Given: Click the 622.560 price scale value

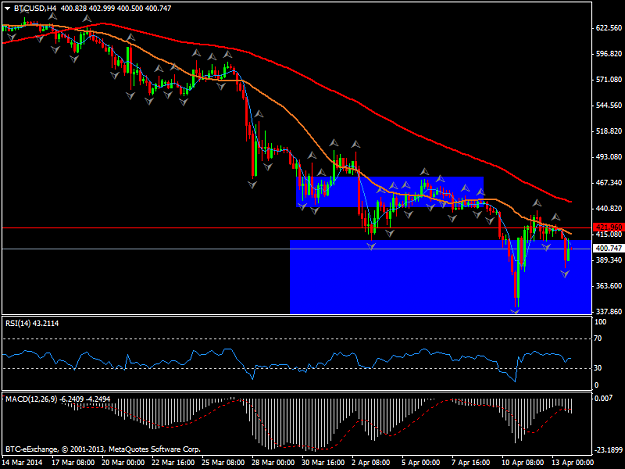Looking at the screenshot, I should [609, 28].
